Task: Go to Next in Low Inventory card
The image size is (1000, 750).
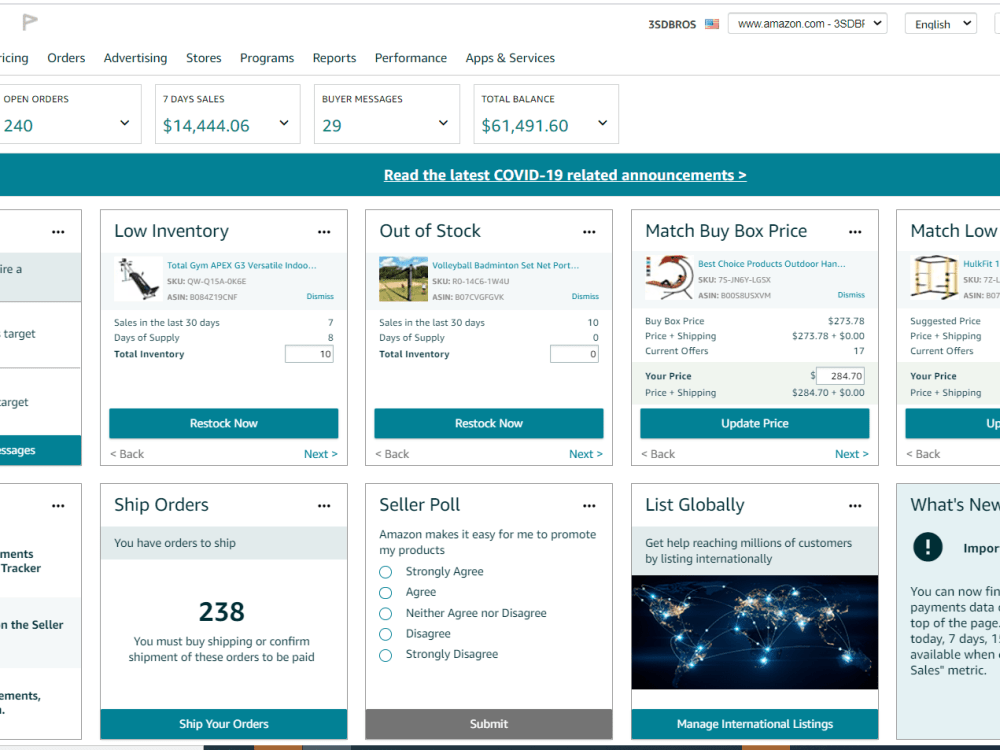Action: pos(321,454)
